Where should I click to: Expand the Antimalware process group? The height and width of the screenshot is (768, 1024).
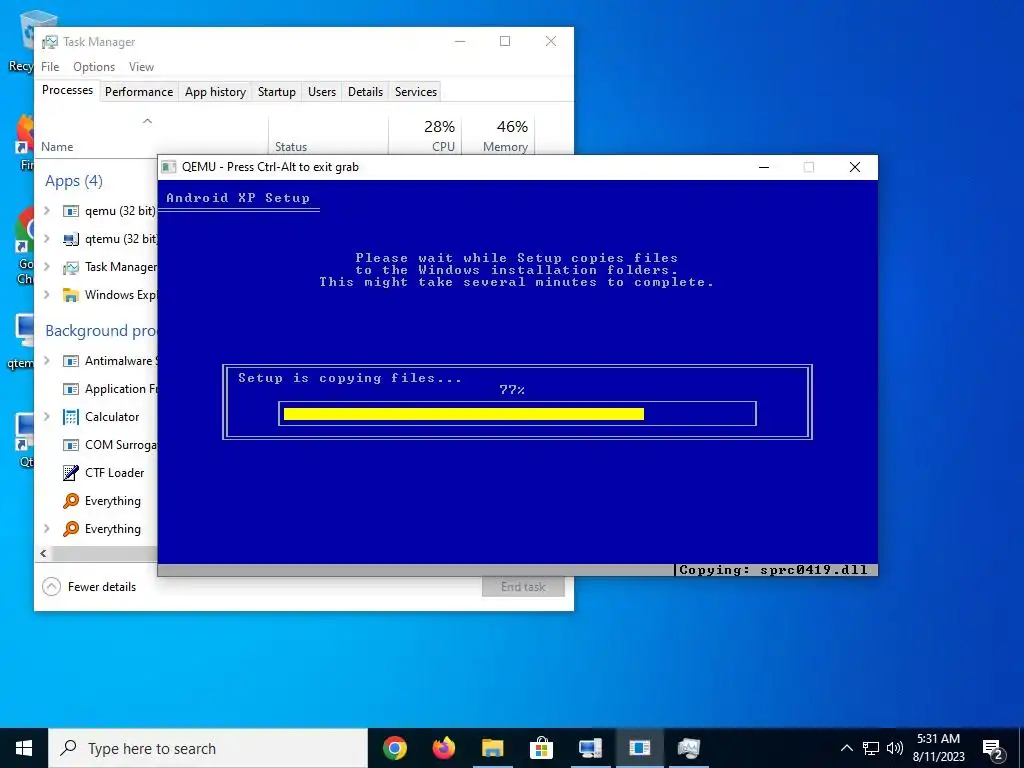point(47,360)
